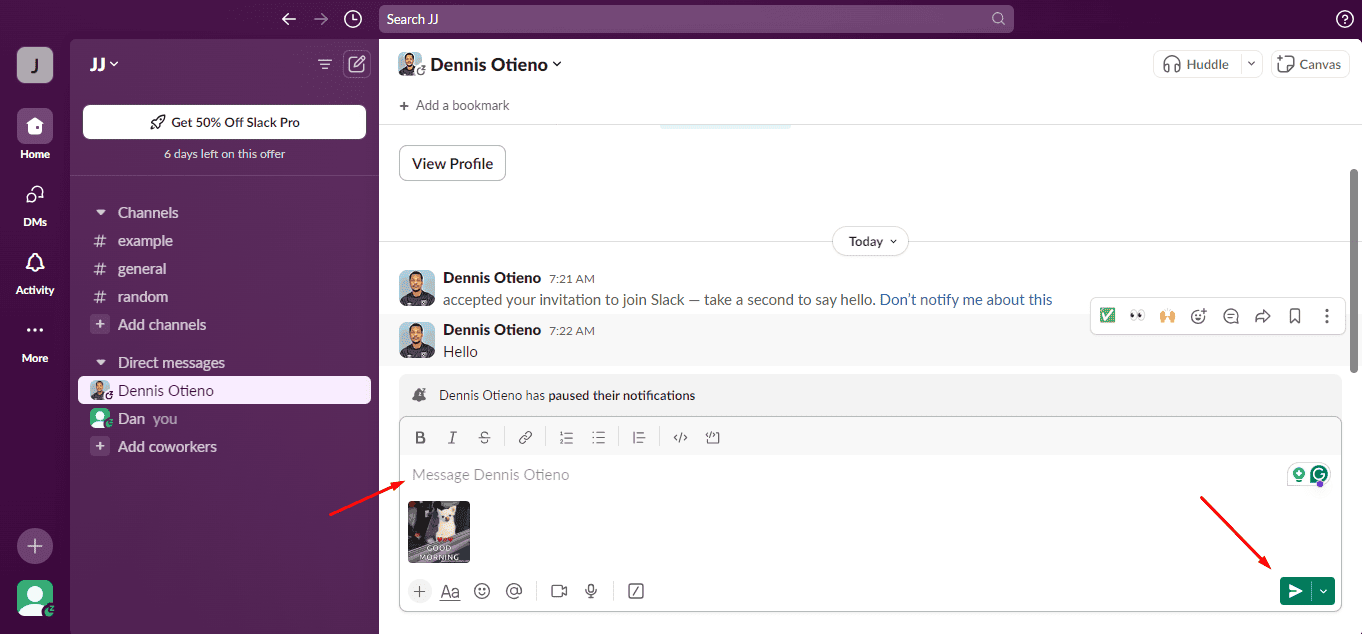The height and width of the screenshot is (634, 1362).
Task: Click the Search JJ field
Action: [x=696, y=19]
